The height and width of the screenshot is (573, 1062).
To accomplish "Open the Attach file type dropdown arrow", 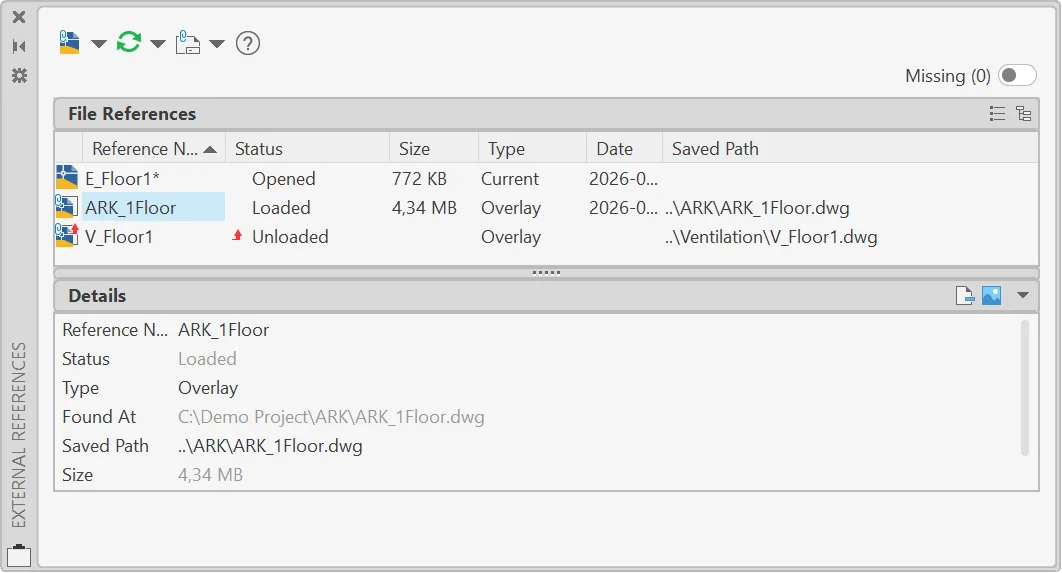I will (x=99, y=44).
